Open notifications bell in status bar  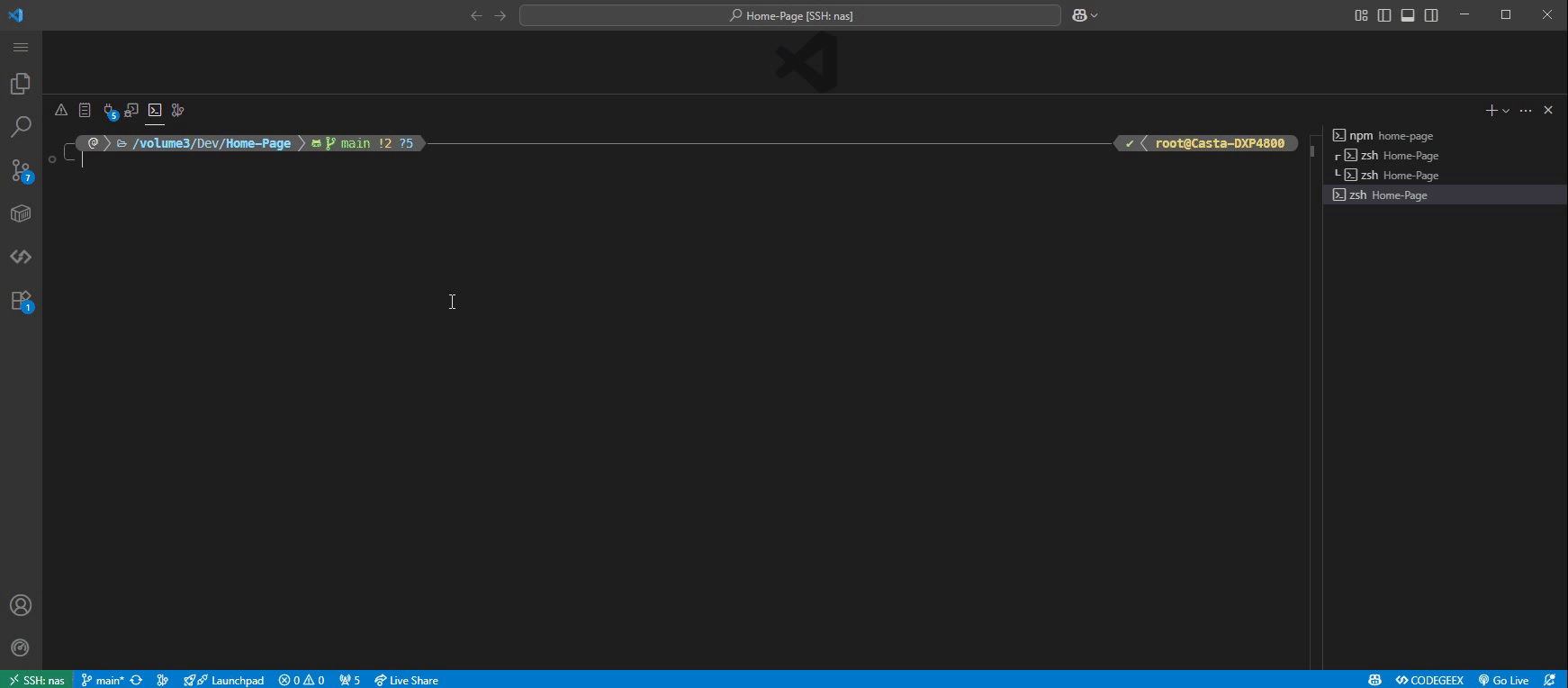coord(1549,680)
